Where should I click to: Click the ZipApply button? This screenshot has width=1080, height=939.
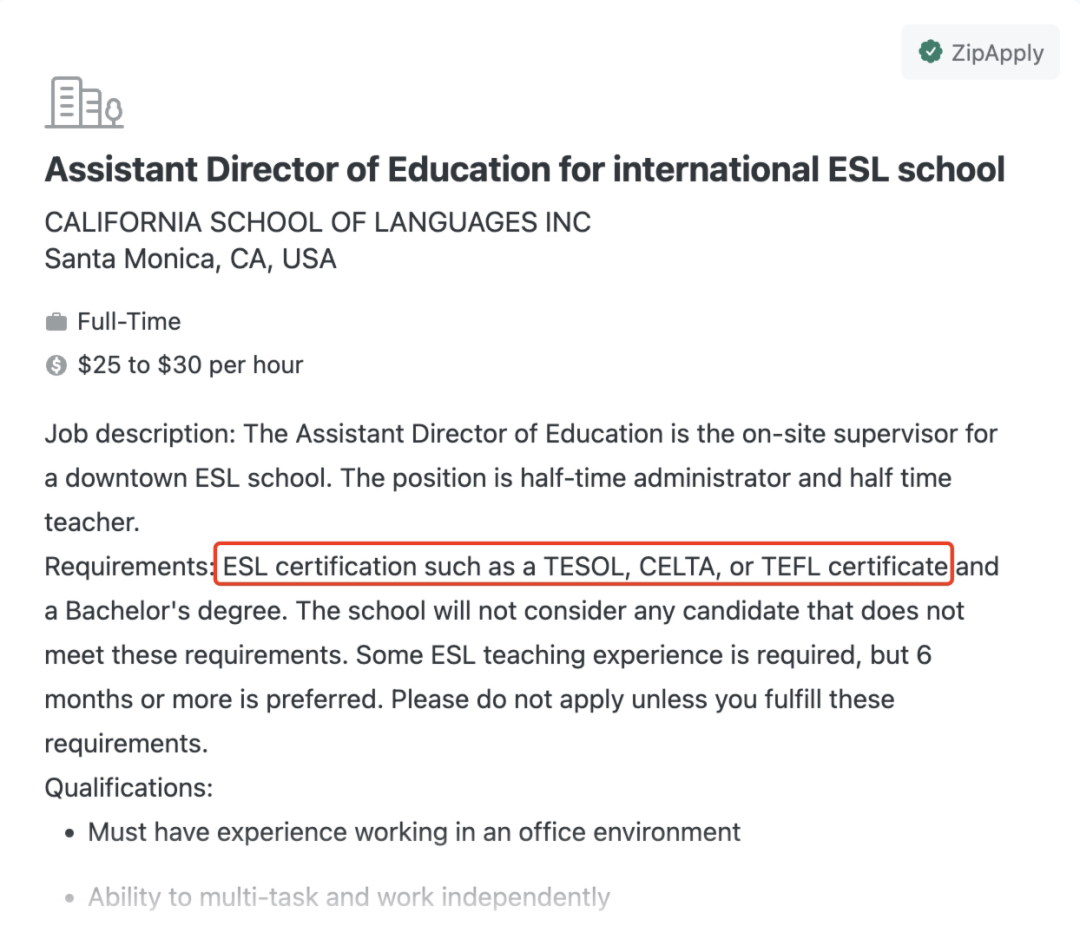tap(980, 52)
